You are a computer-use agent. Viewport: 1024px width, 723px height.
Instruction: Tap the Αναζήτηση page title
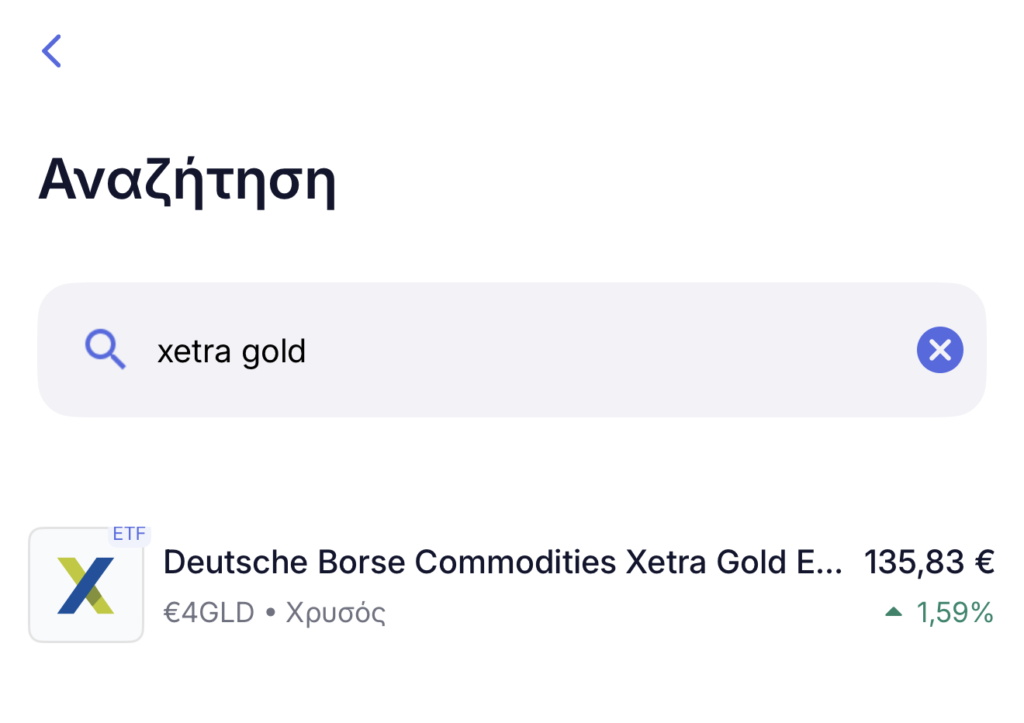[186, 180]
